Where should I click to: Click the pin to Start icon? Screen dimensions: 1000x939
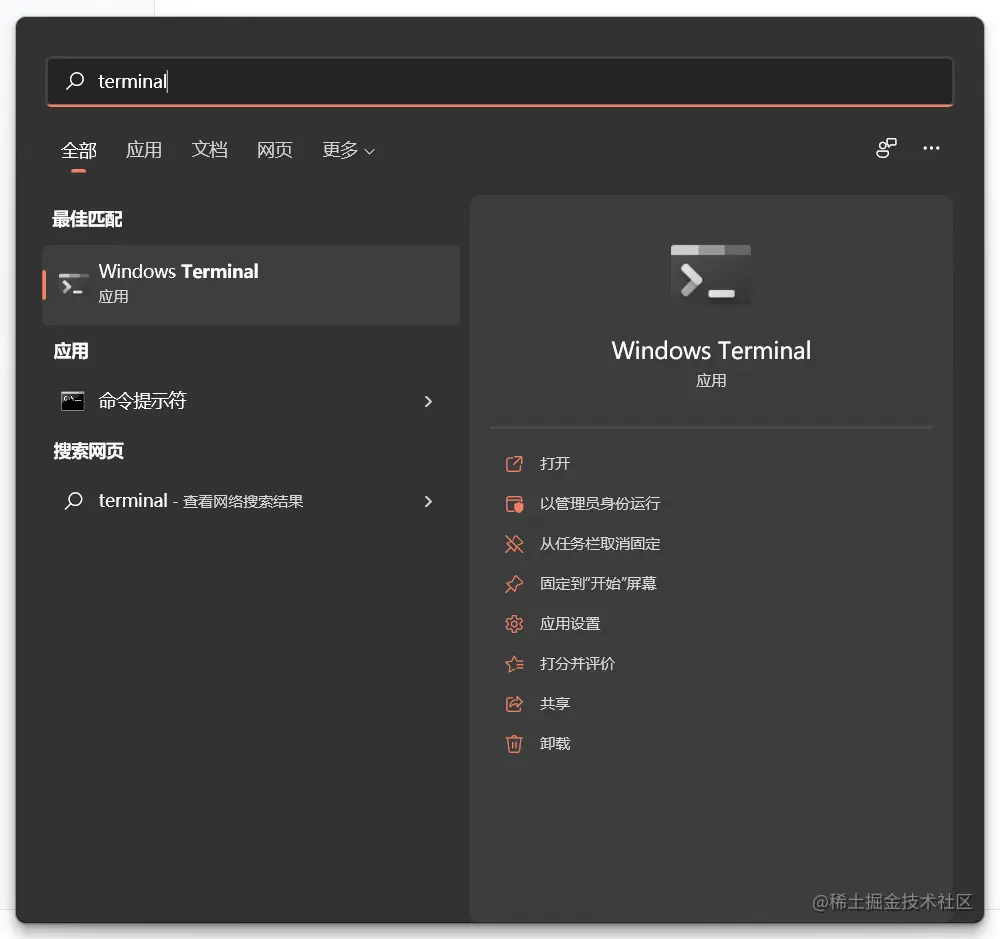pos(514,584)
